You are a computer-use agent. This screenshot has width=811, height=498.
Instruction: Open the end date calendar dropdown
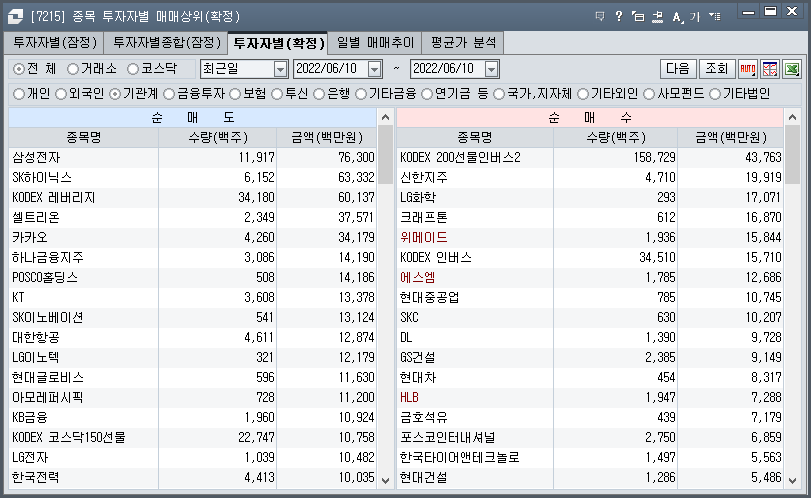click(491, 69)
